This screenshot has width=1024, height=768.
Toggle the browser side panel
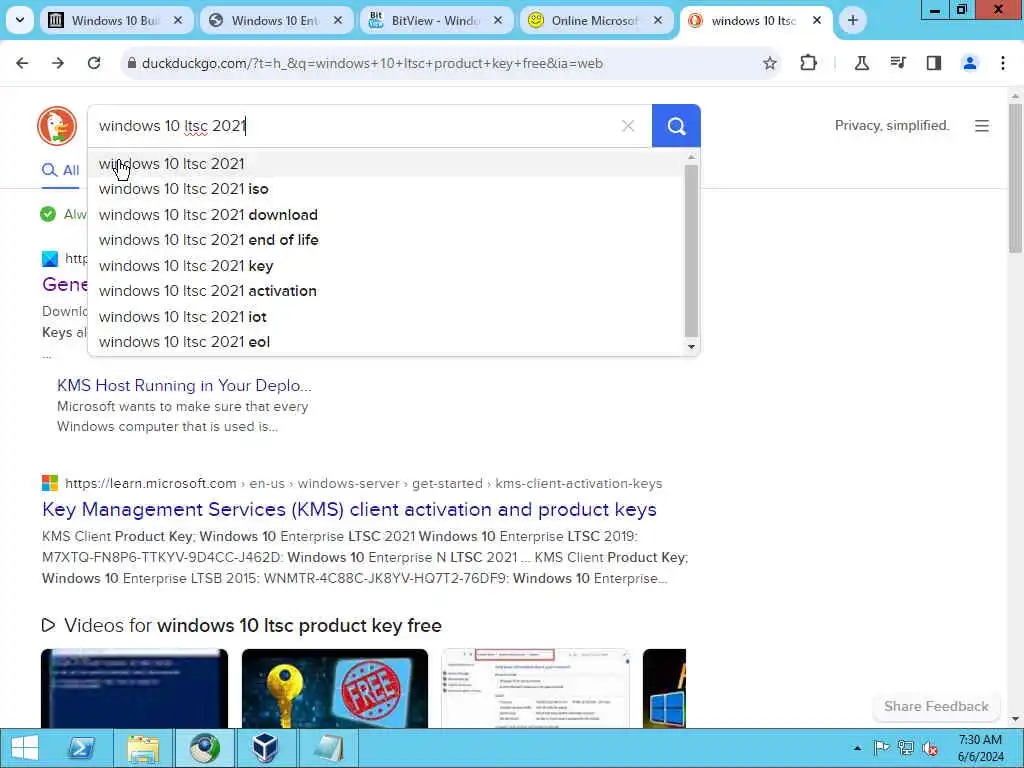934,63
